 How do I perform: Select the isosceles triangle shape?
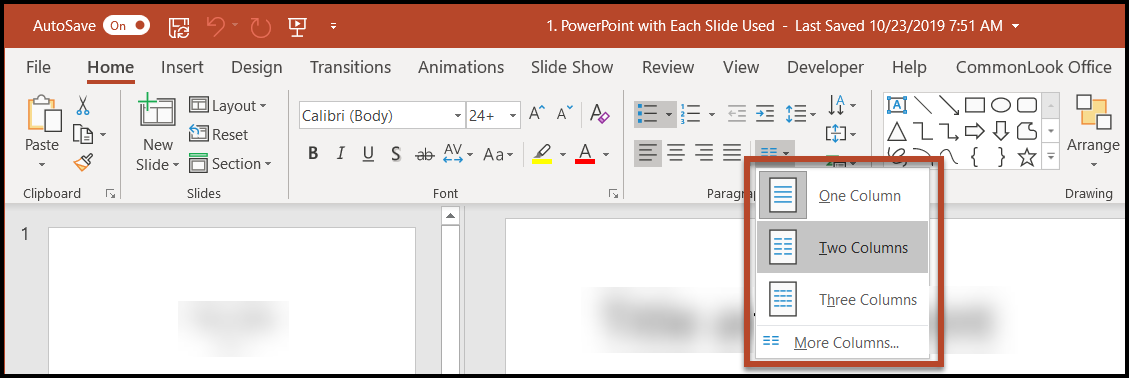tap(896, 132)
